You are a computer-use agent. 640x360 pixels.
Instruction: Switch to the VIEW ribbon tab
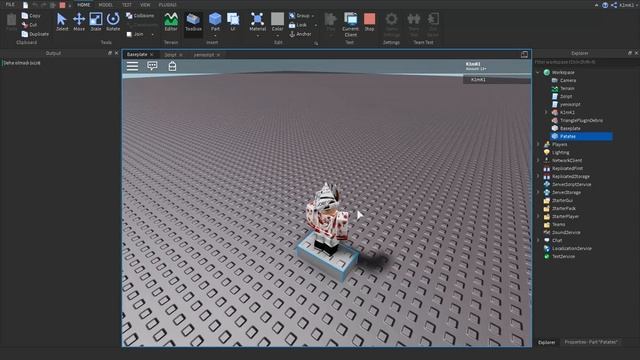click(145, 5)
